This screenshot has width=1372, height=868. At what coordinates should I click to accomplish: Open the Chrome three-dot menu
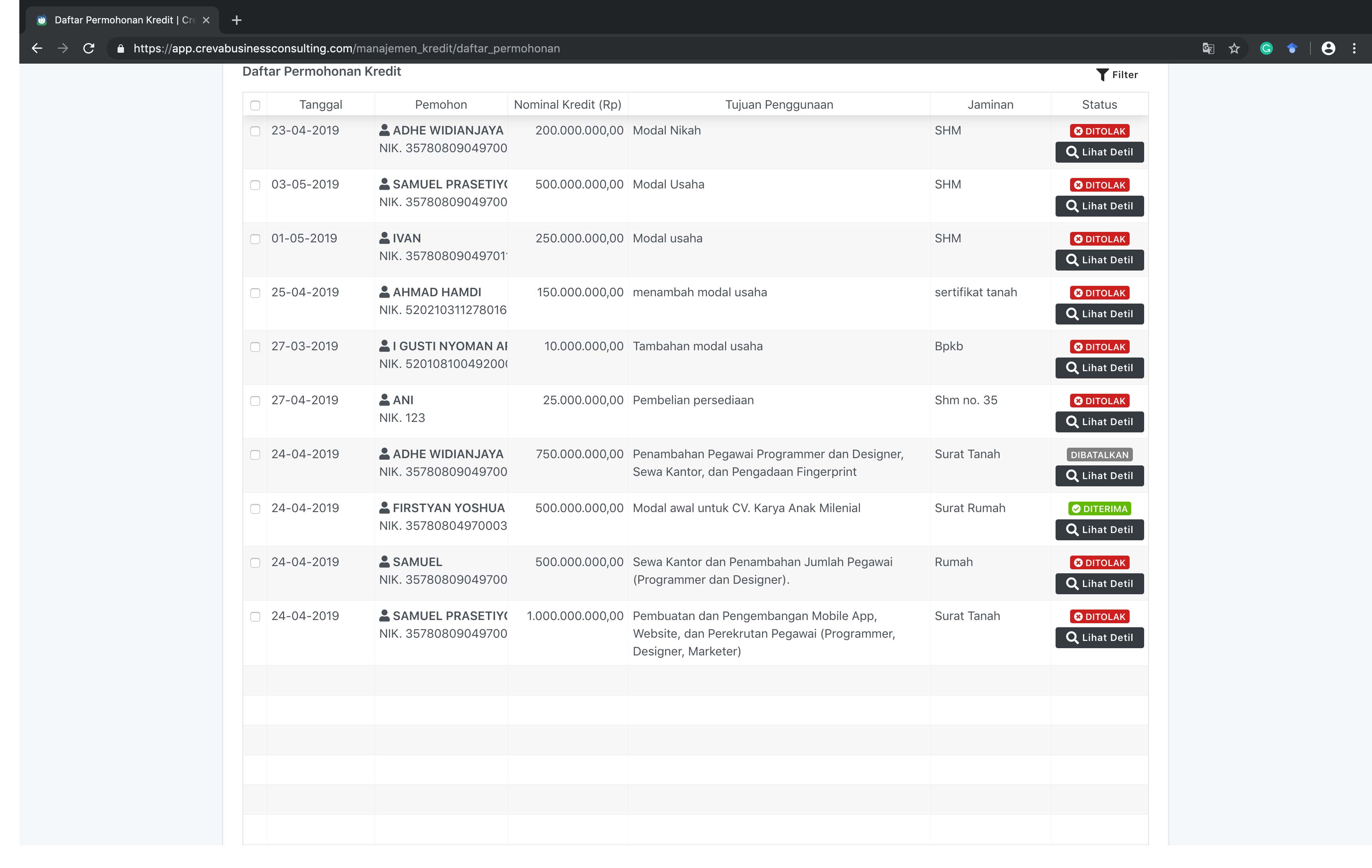(x=1354, y=48)
